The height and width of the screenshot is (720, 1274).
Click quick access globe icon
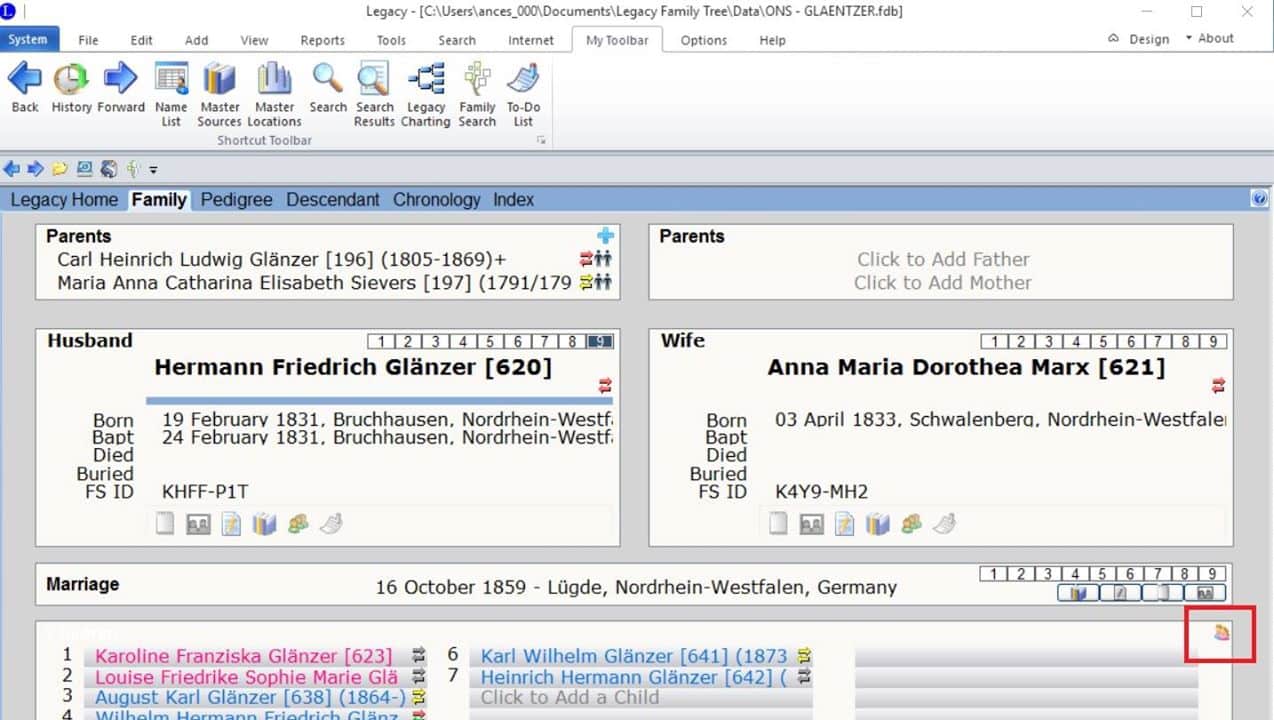point(109,168)
